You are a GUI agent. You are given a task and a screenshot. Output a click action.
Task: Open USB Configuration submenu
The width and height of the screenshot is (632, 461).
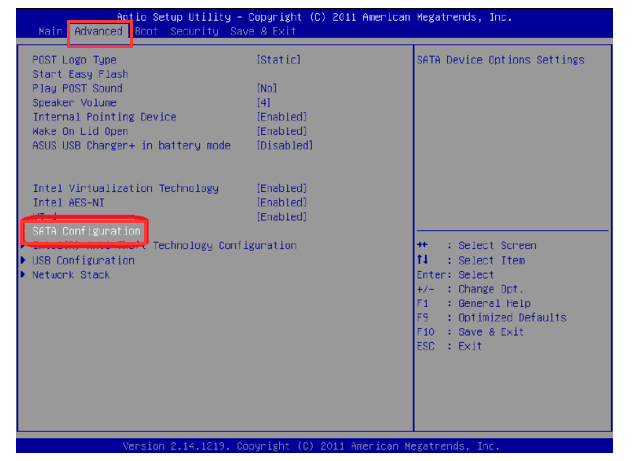click(83, 261)
